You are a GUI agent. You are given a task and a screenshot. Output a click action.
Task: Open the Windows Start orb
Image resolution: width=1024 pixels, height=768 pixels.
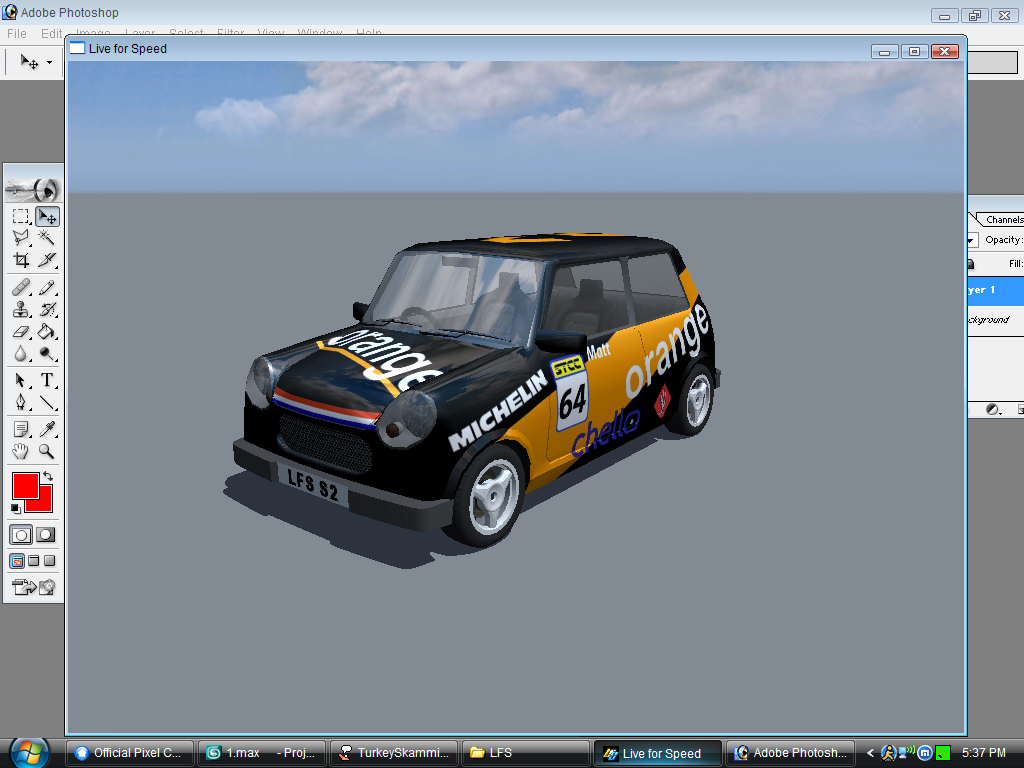29,752
